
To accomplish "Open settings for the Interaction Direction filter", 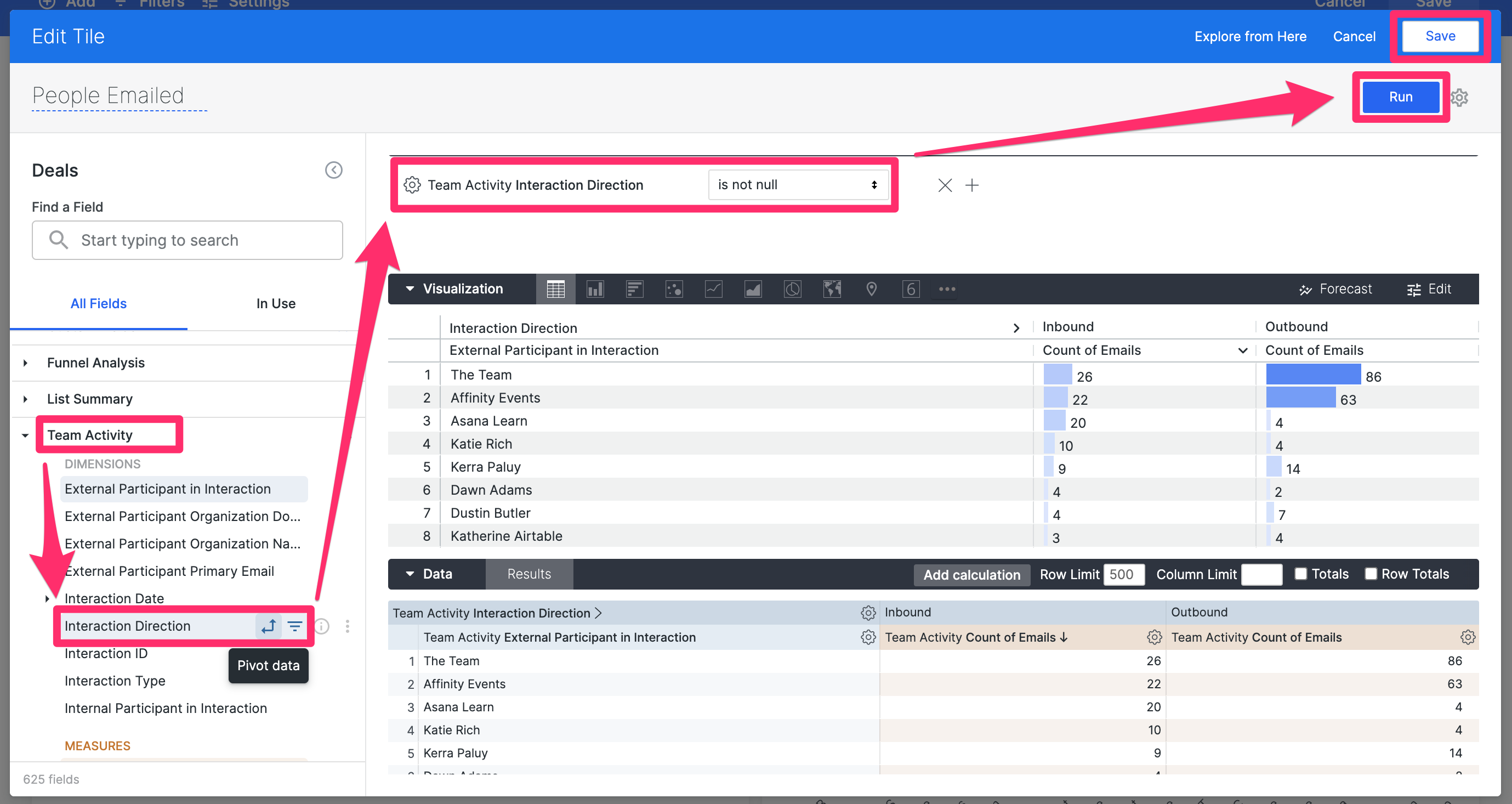I will click(412, 184).
